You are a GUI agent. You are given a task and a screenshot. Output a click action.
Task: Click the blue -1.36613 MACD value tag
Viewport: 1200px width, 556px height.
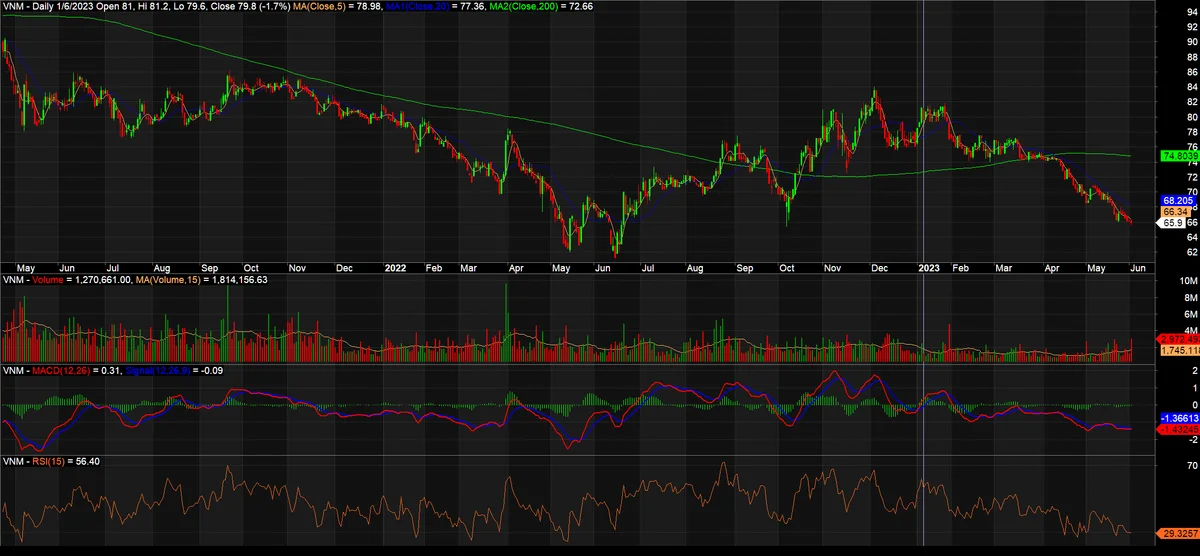(1178, 416)
